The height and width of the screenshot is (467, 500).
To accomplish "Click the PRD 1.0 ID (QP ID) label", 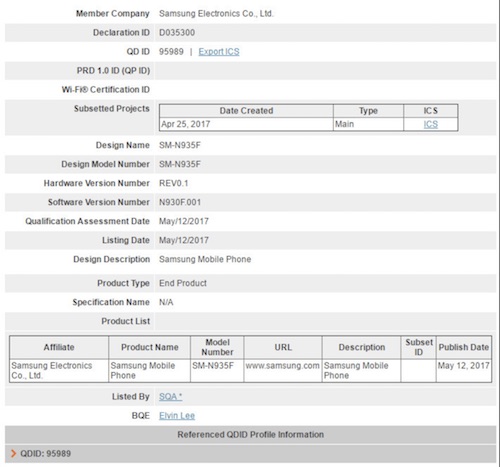I will click(113, 71).
